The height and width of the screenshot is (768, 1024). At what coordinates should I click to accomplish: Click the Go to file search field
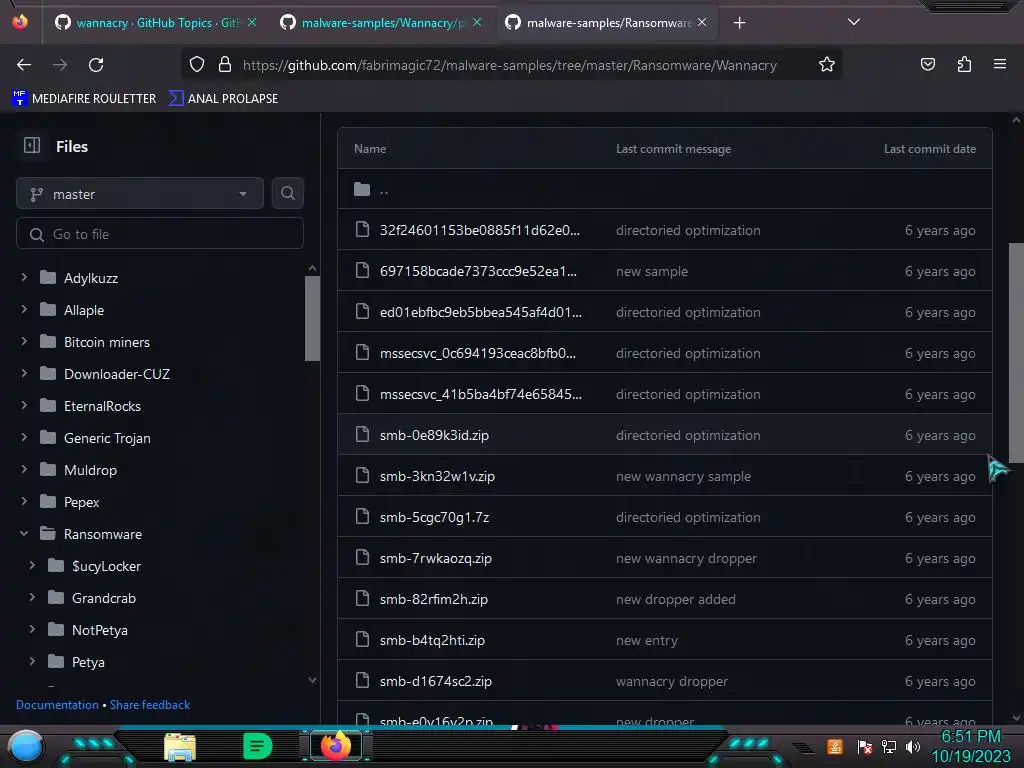(x=160, y=234)
